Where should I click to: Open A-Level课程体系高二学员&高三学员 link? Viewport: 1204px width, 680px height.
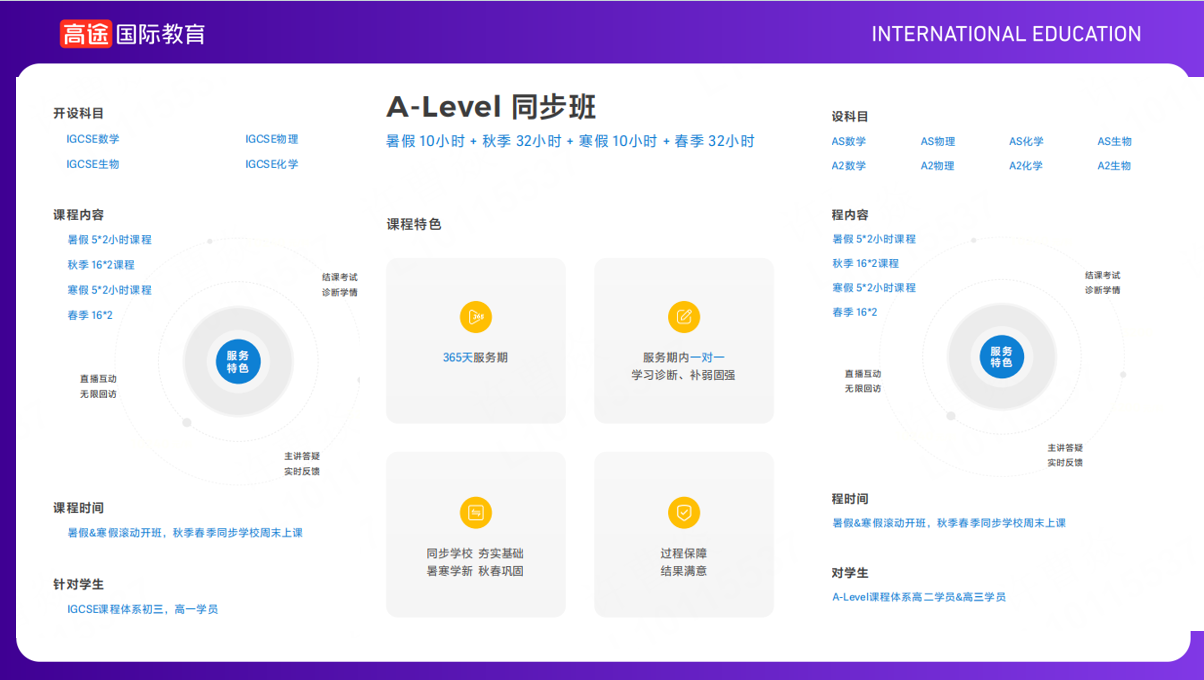919,597
